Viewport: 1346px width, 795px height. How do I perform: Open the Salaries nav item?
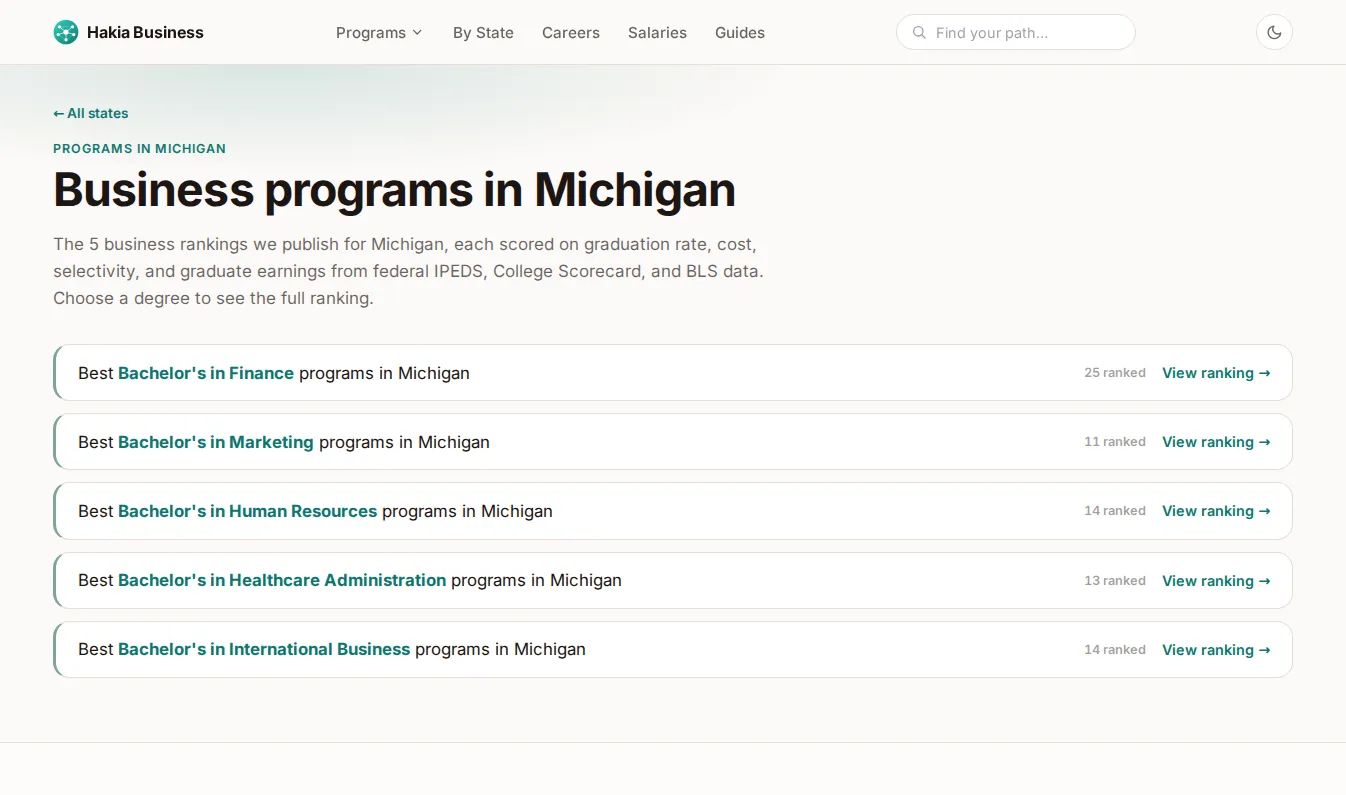click(x=657, y=32)
